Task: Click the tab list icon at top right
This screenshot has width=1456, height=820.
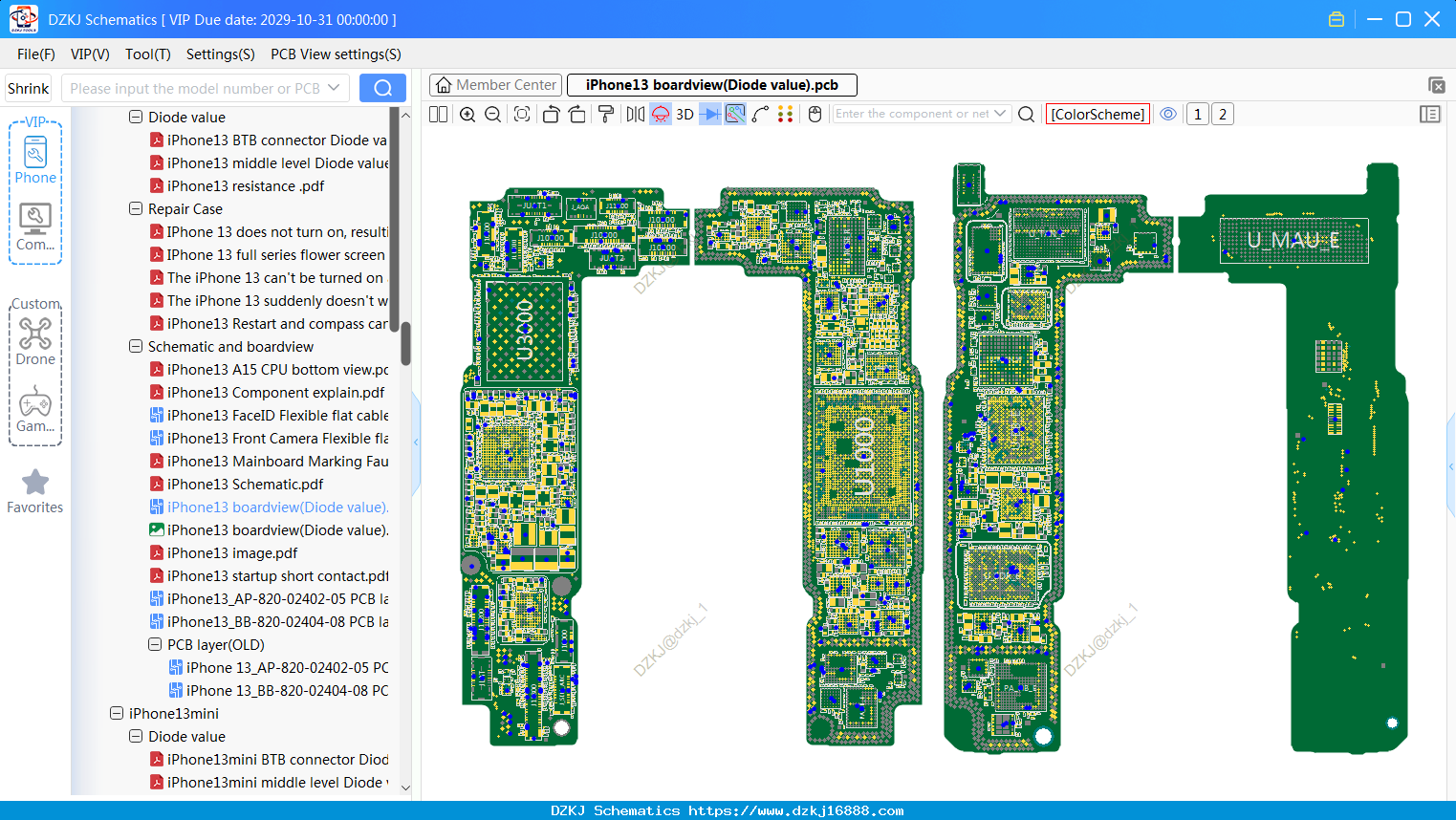Action: [1436, 85]
